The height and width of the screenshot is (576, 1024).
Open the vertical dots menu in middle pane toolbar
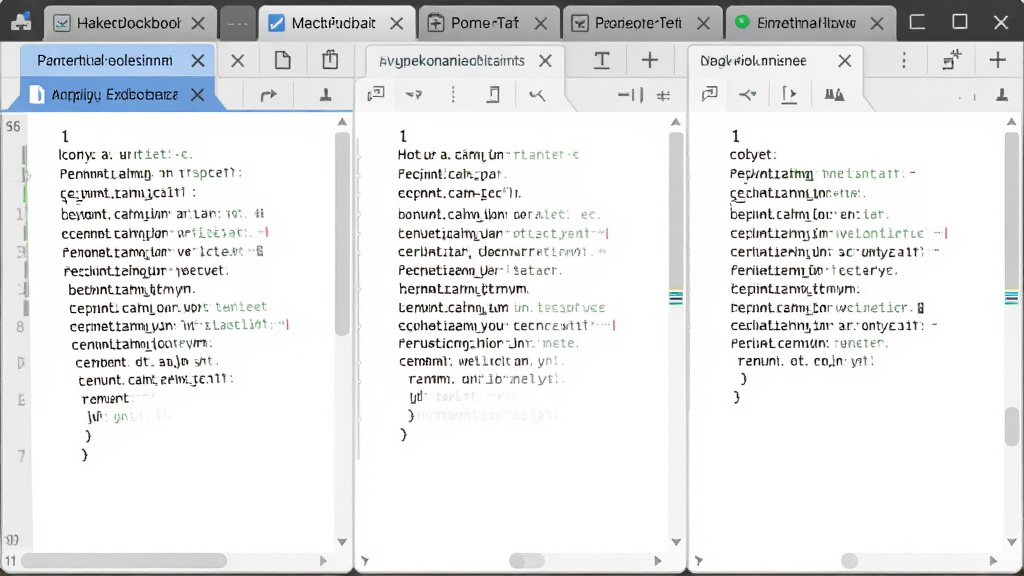pyautogui.click(x=453, y=95)
